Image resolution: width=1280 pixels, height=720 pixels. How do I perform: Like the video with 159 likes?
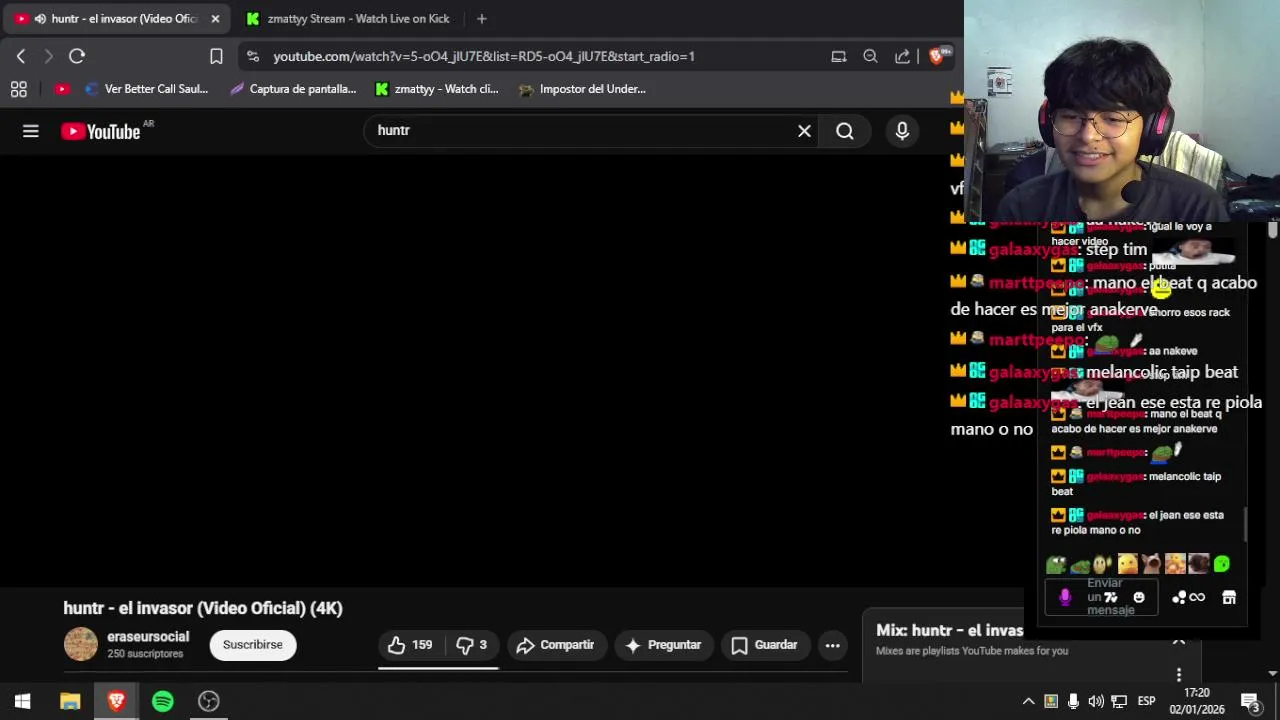click(410, 645)
